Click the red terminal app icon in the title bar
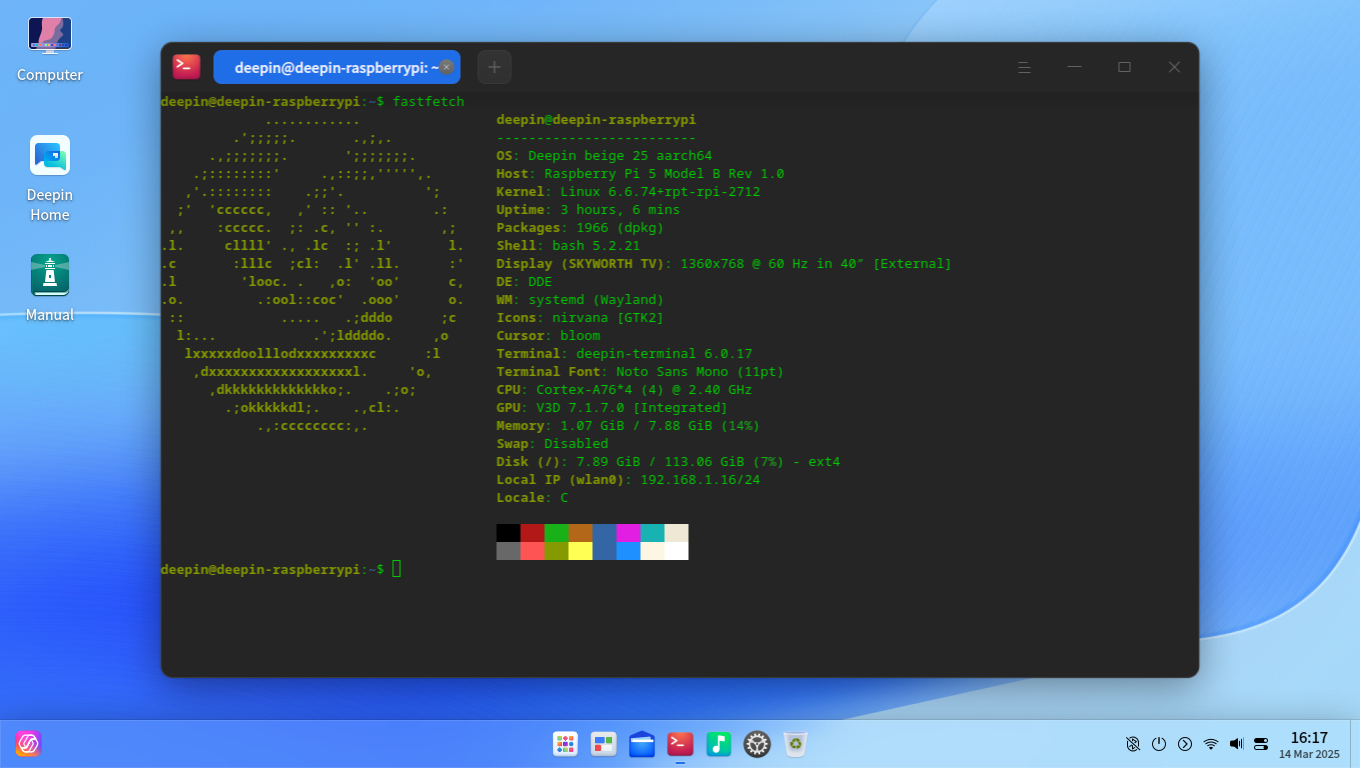Screen dimensions: 1360x768 click(186, 67)
